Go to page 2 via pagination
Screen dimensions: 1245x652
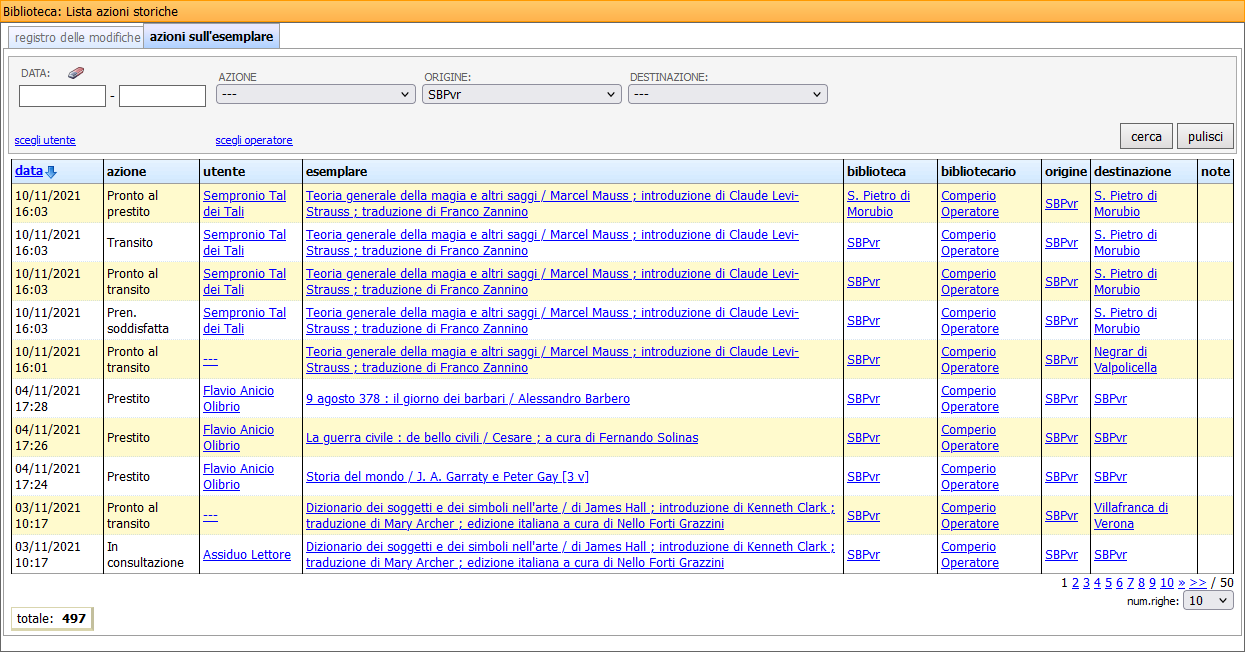[x=1075, y=582]
